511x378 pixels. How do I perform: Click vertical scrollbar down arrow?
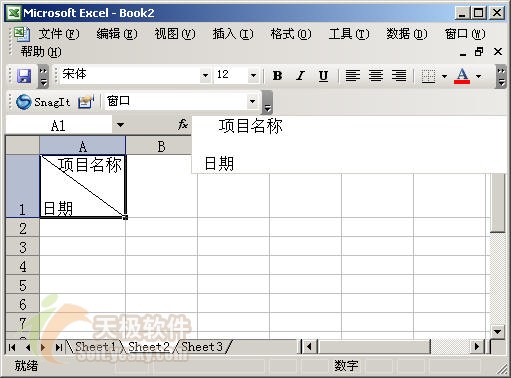point(498,331)
